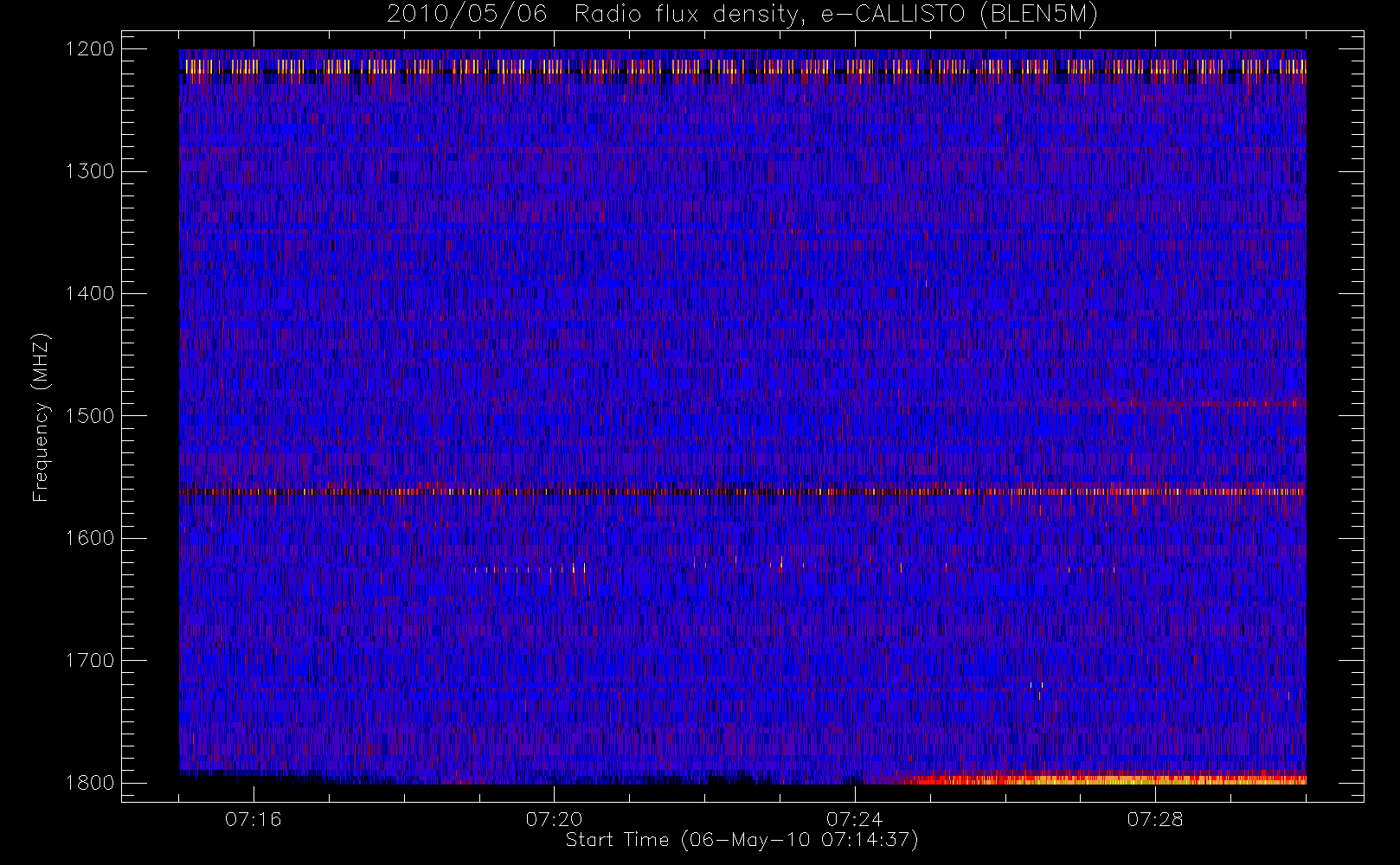
Task: Click the 1200 frequency tick label
Action: [90, 49]
